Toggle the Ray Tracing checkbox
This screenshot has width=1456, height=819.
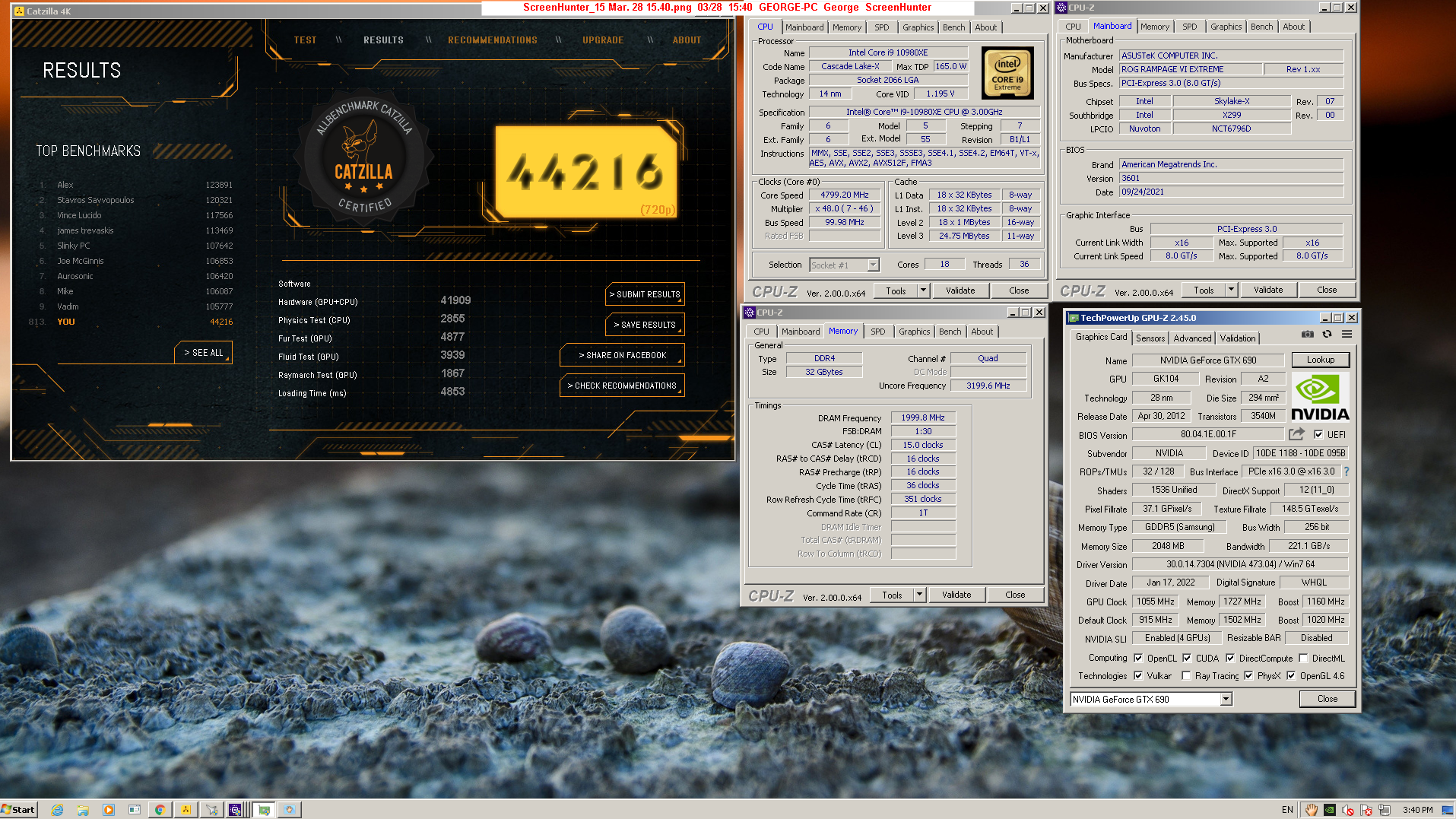coord(1186,676)
